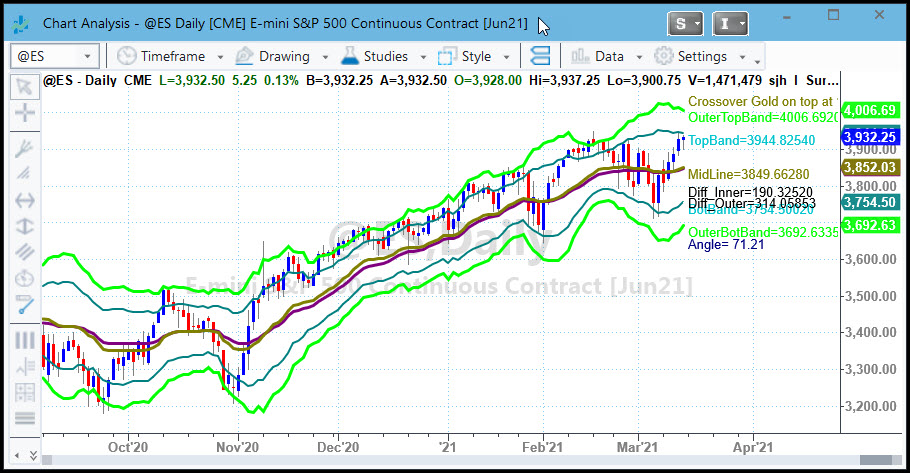Click the Drawing toolbar button label
This screenshot has height=473, width=910.
(x=284, y=56)
